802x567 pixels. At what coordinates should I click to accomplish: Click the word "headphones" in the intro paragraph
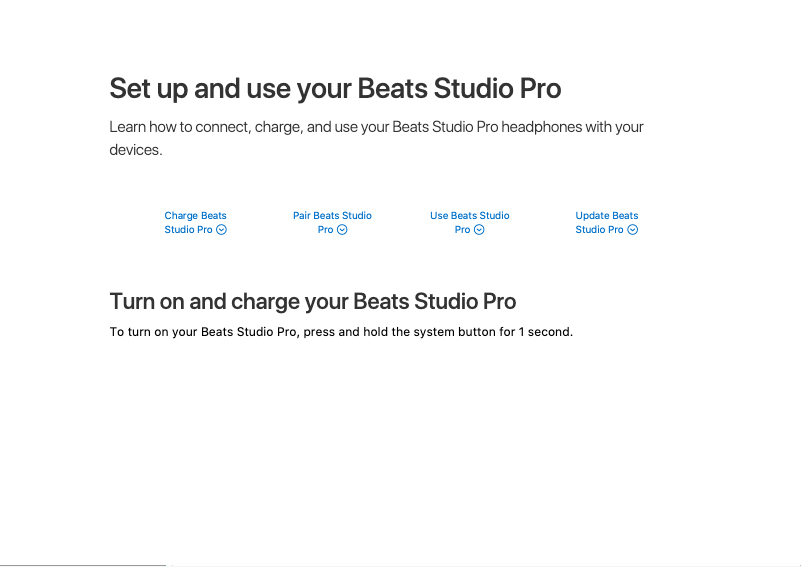pos(542,128)
